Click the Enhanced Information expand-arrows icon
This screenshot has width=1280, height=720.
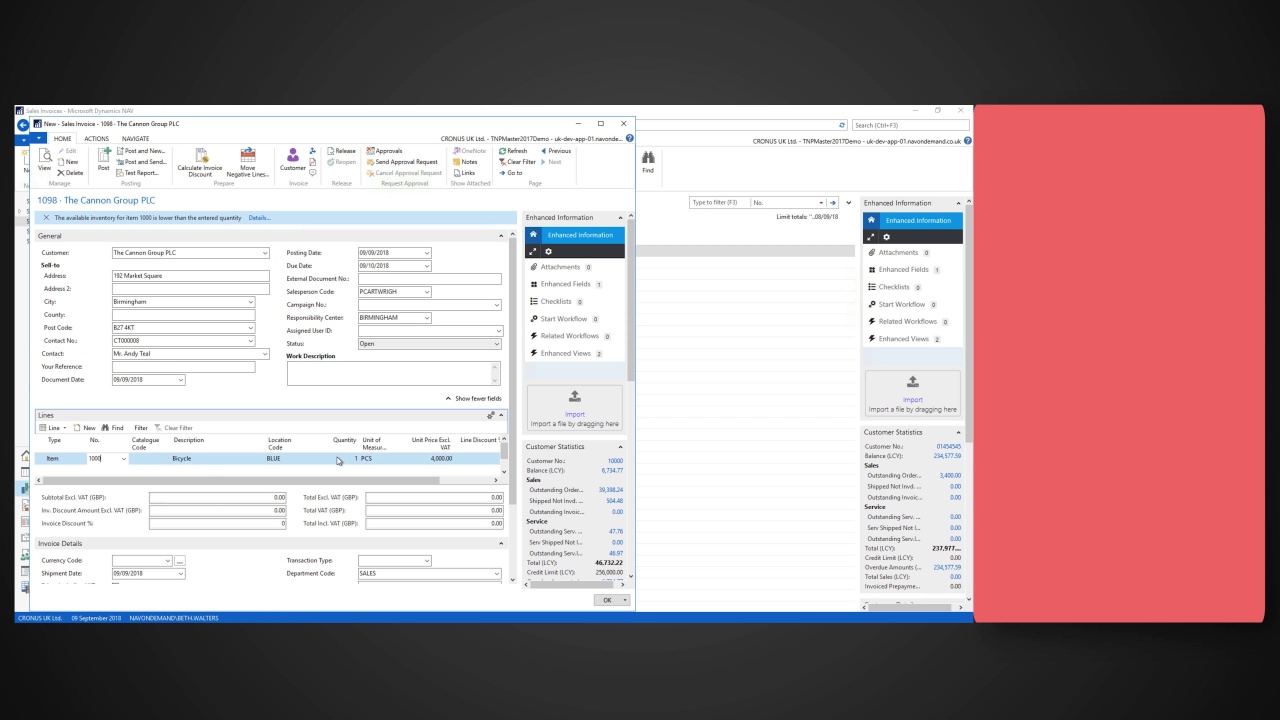(533, 251)
